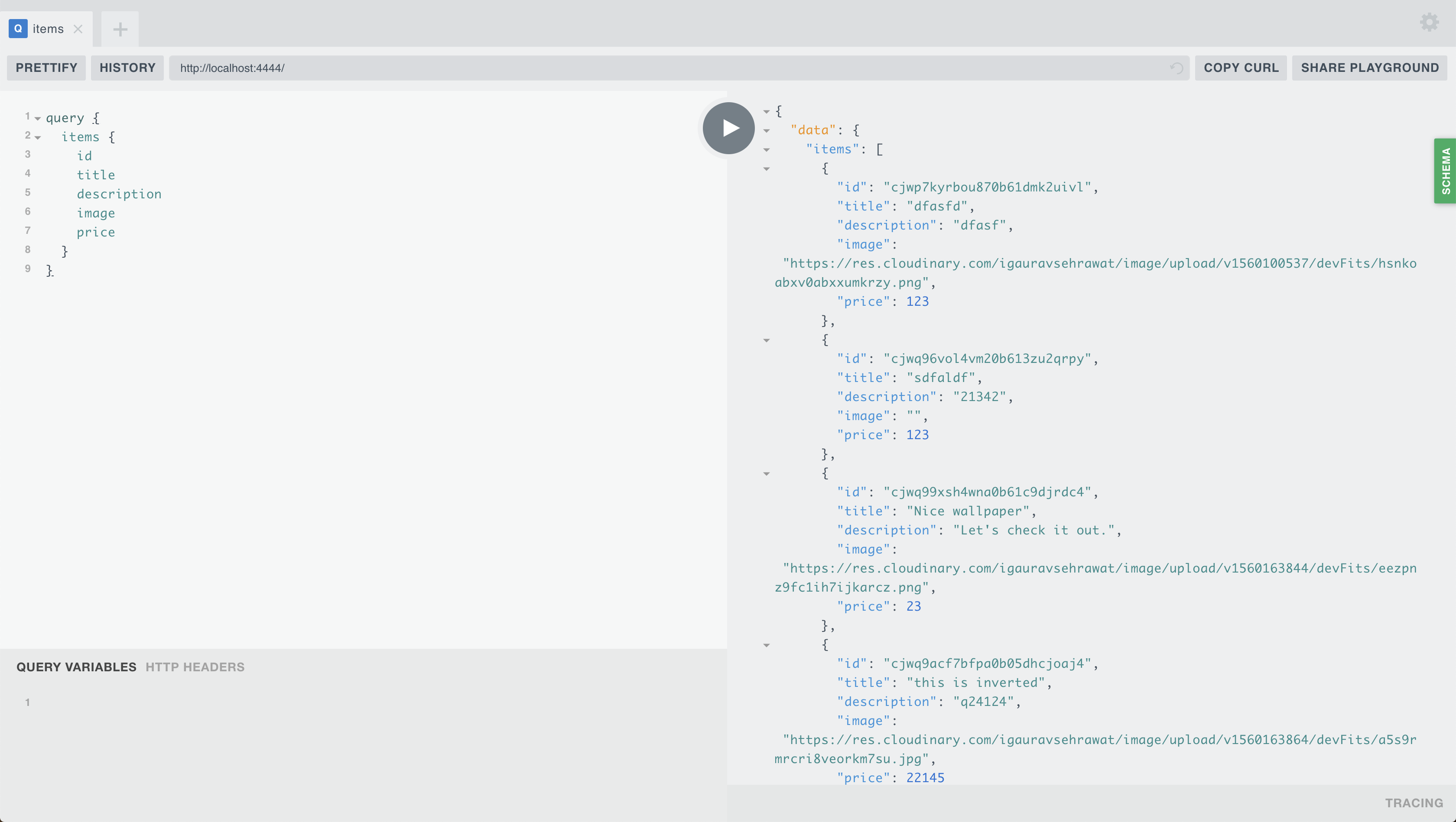Collapse the "items" array in response

point(767,150)
